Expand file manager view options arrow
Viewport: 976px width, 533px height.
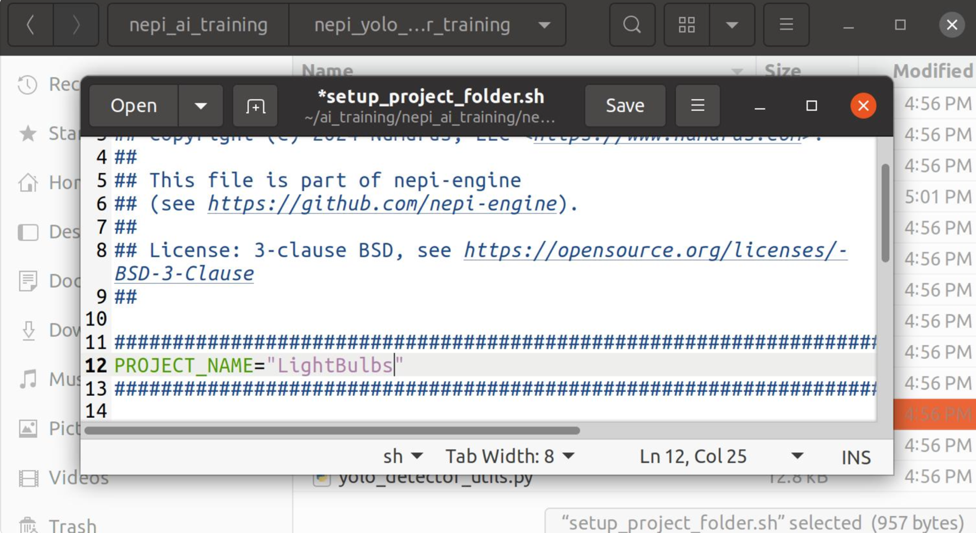732,25
